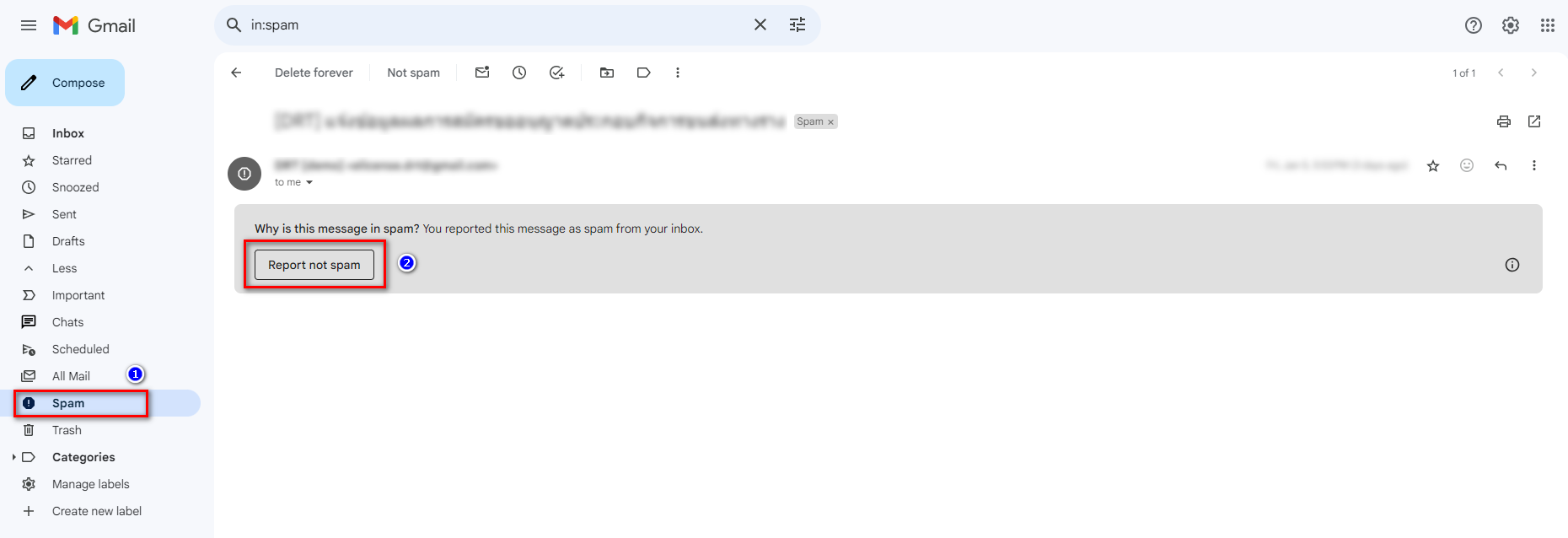
Task: Click Delete forever in toolbar
Action: [314, 73]
